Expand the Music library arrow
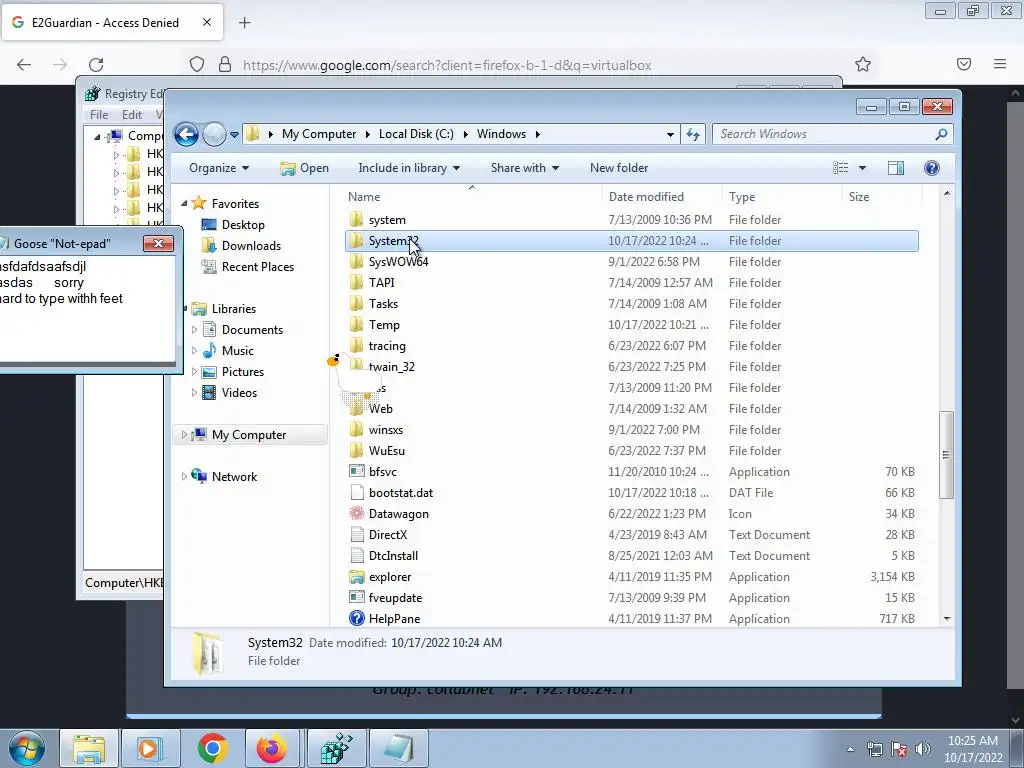Screen dimensions: 1024x768 (194, 351)
